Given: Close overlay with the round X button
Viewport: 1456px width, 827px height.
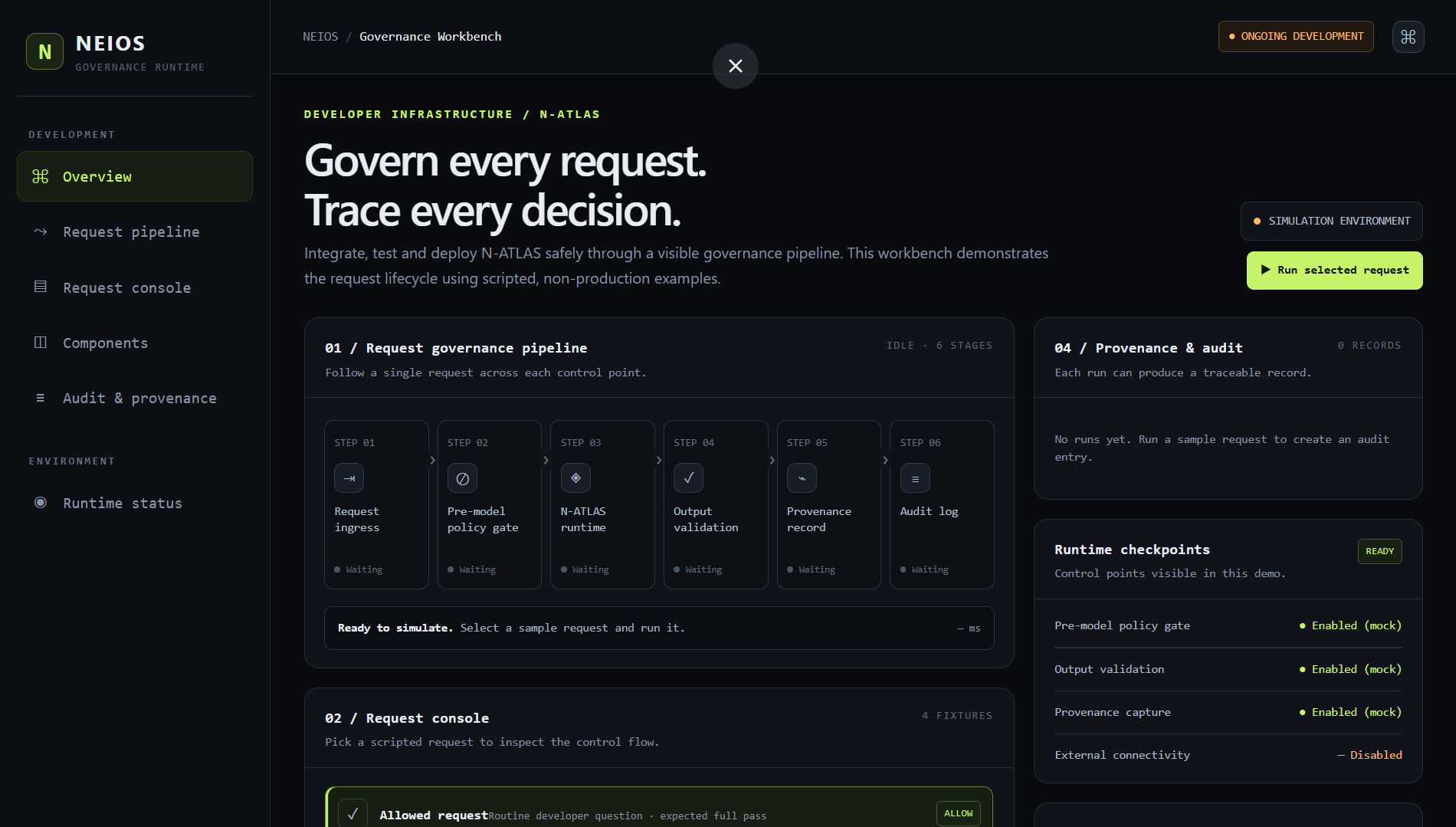Looking at the screenshot, I should click(735, 66).
